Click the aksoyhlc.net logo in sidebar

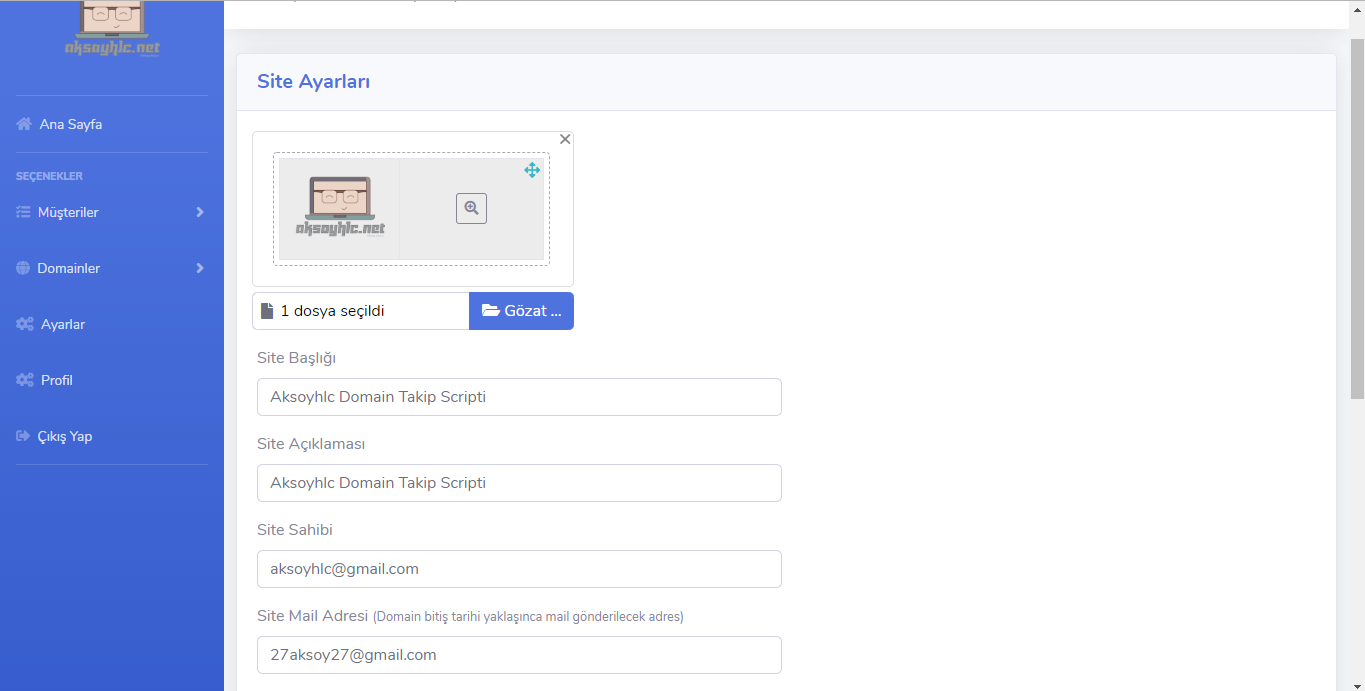(x=112, y=29)
